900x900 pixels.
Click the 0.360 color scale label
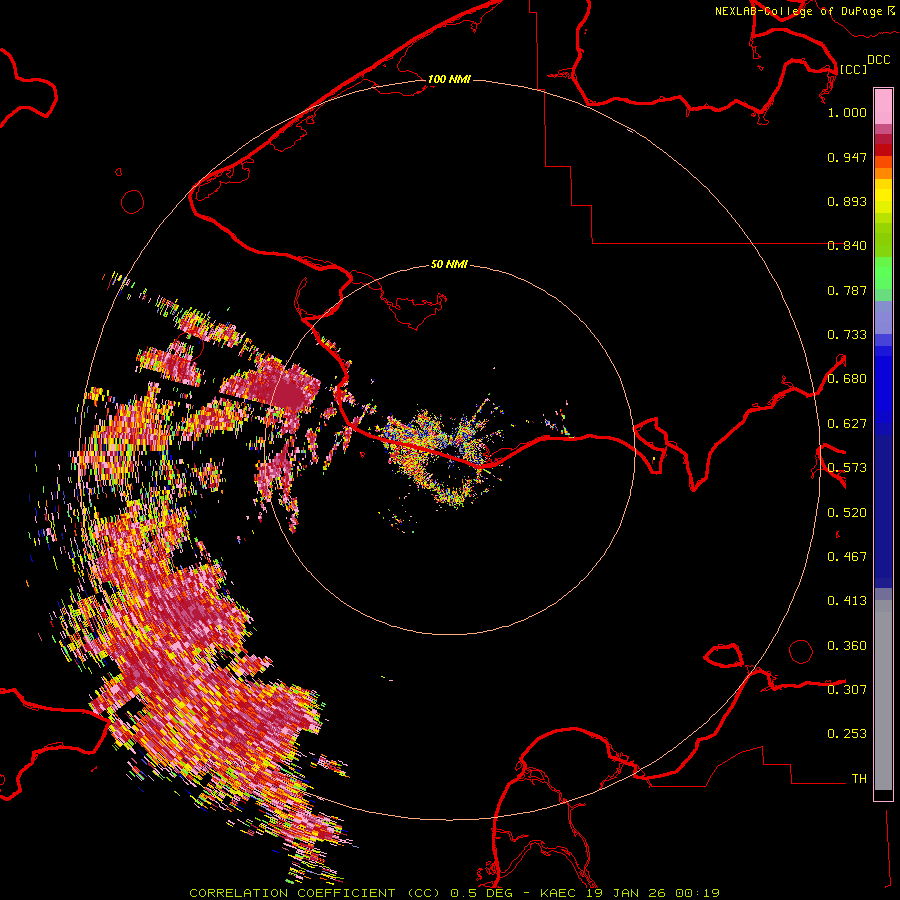point(847,646)
